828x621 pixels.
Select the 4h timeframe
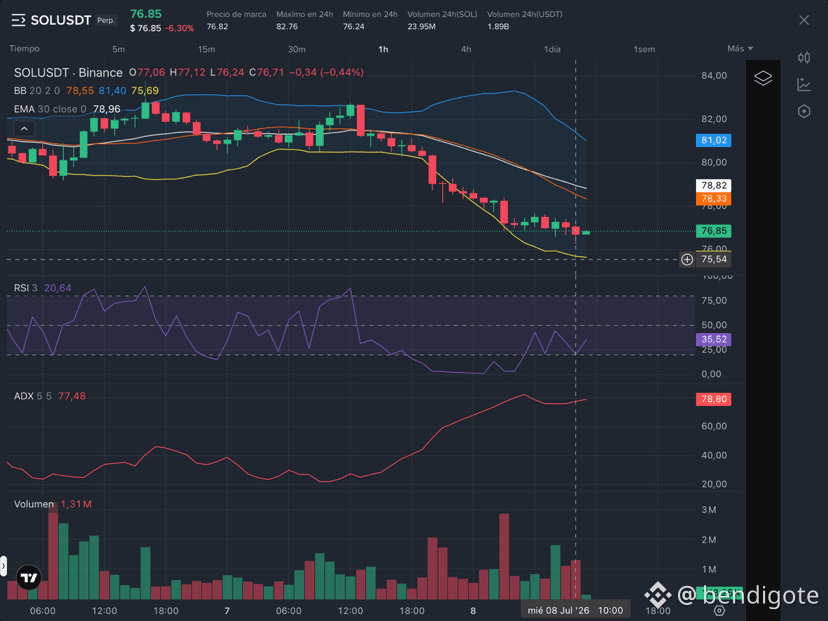[x=466, y=49]
